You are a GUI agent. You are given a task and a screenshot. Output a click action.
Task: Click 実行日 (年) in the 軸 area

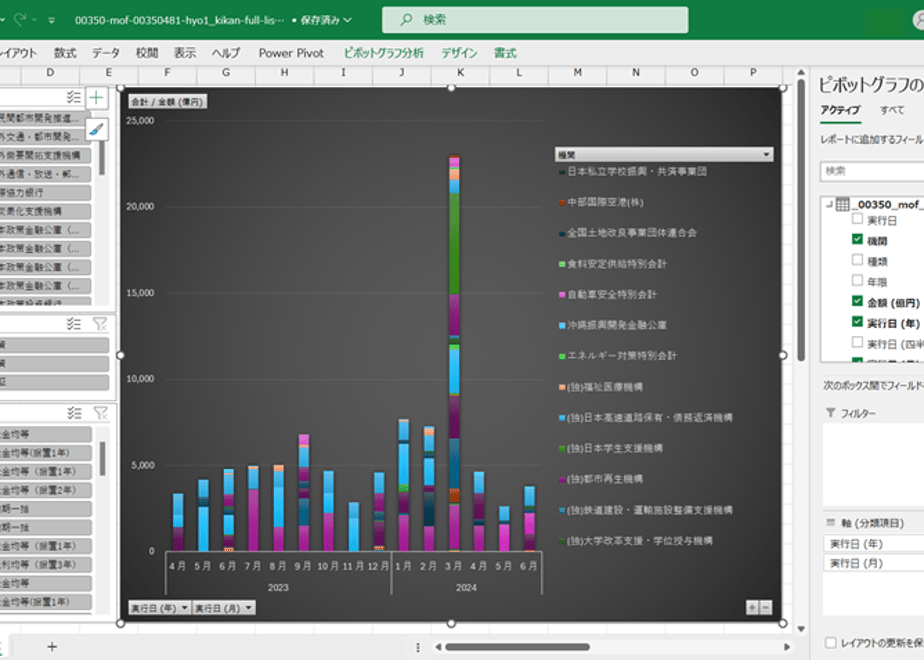(874, 543)
